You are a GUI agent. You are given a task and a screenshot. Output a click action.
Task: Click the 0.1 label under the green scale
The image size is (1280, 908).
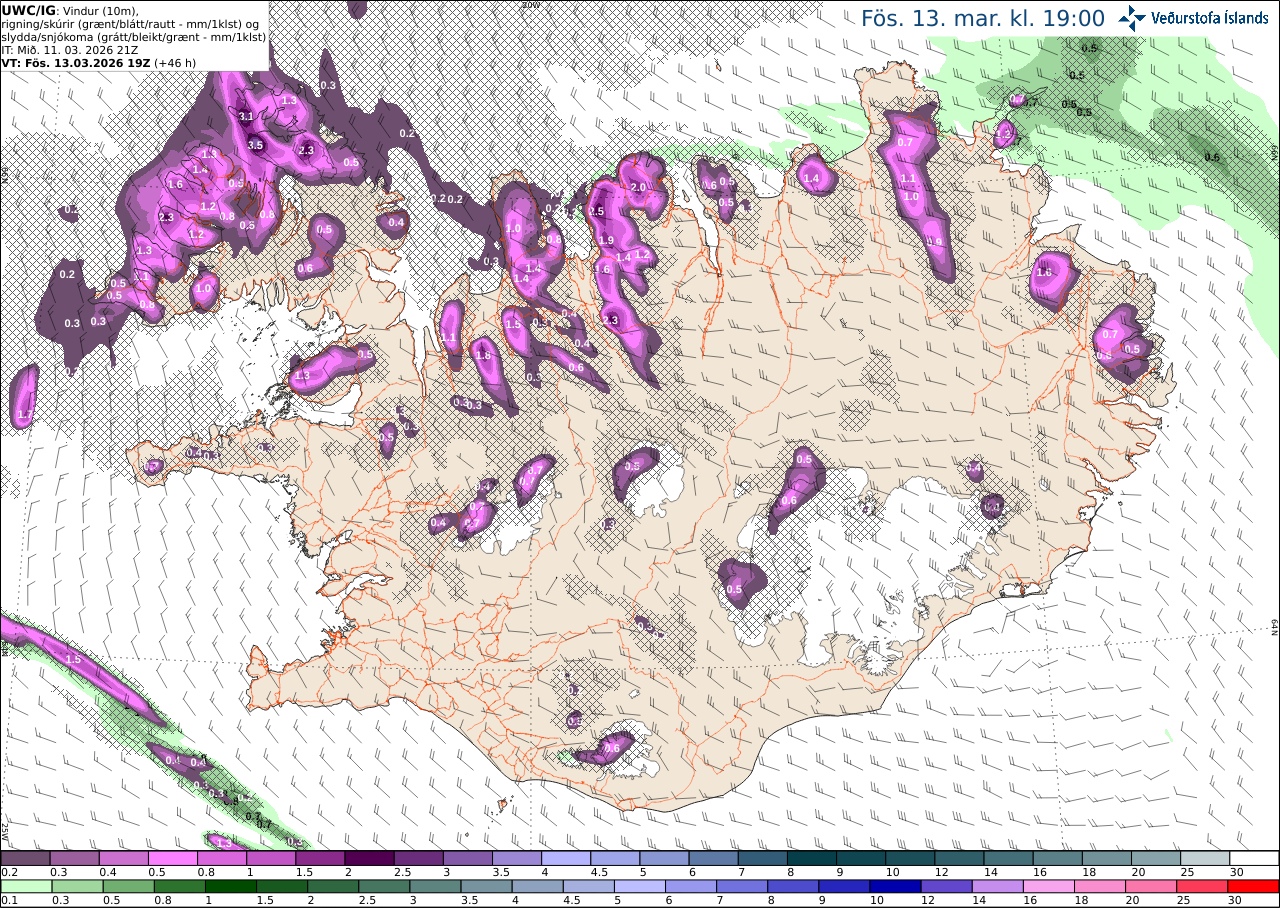pyautogui.click(x=8, y=901)
